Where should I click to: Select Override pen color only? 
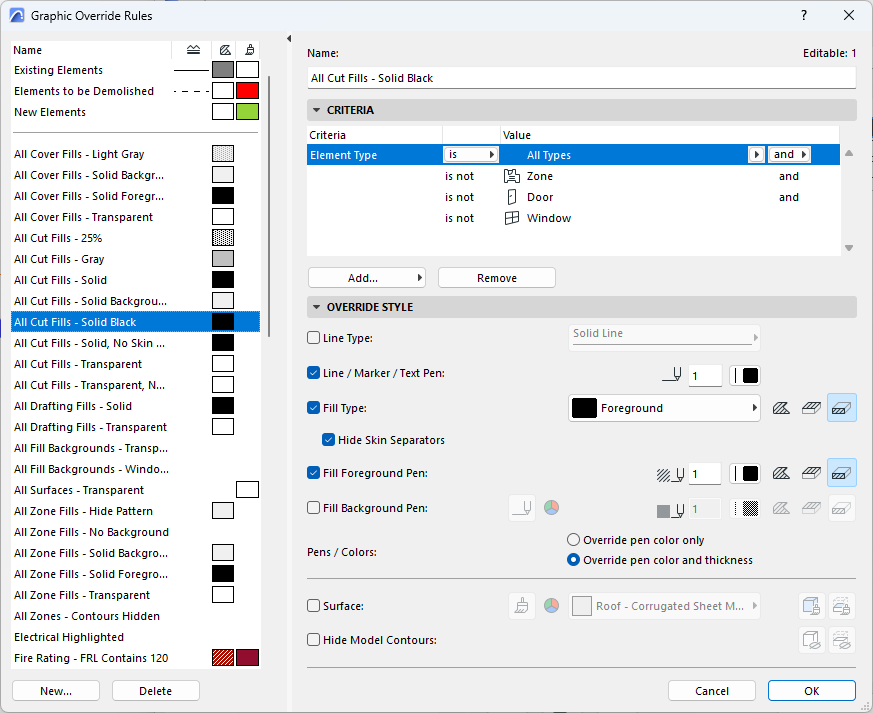point(574,540)
